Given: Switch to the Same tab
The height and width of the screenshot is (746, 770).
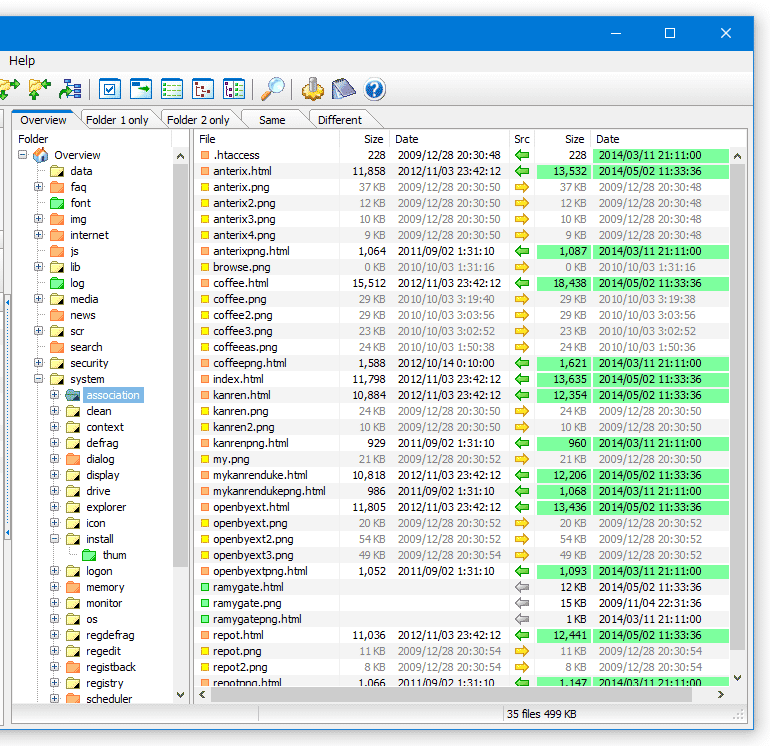Looking at the screenshot, I should click(272, 120).
